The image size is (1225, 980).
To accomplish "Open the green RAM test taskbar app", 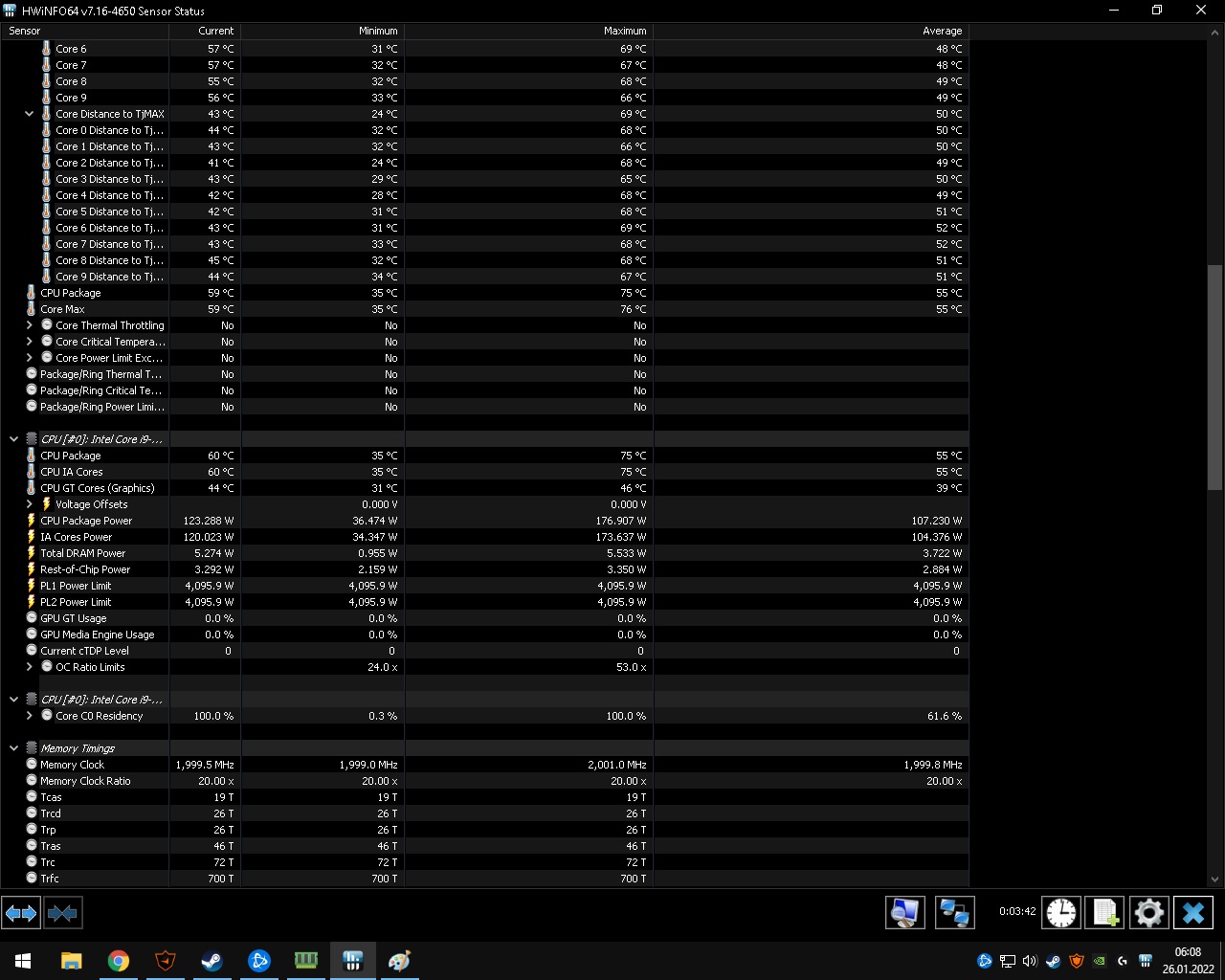I will [x=306, y=961].
